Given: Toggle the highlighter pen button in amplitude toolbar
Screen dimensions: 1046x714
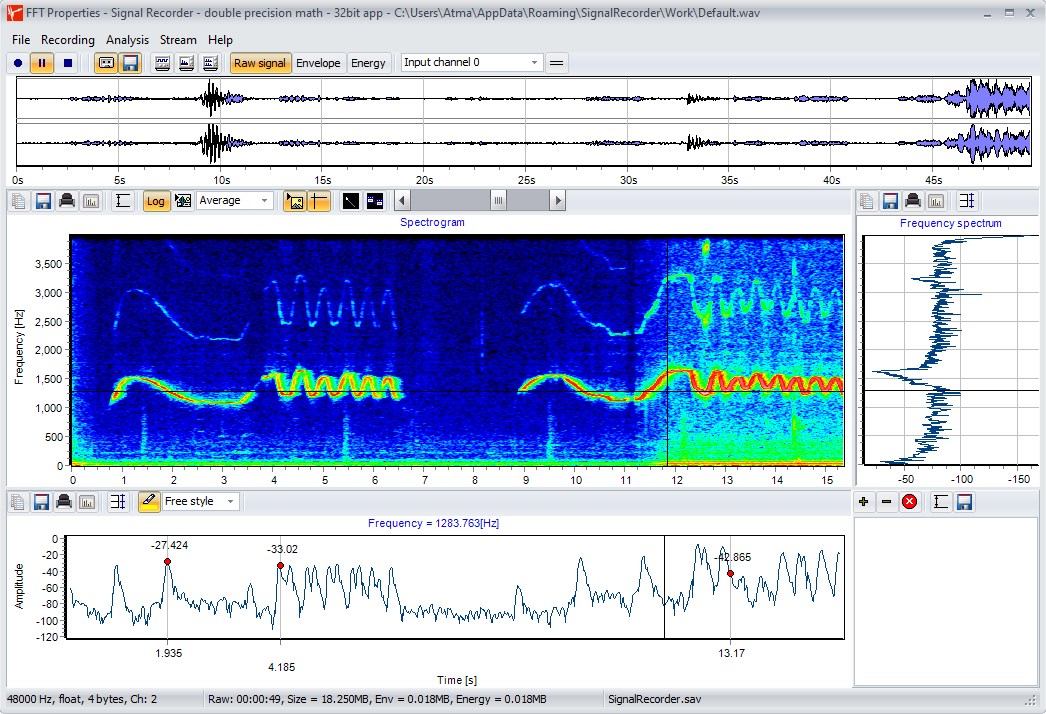Looking at the screenshot, I should click(149, 502).
